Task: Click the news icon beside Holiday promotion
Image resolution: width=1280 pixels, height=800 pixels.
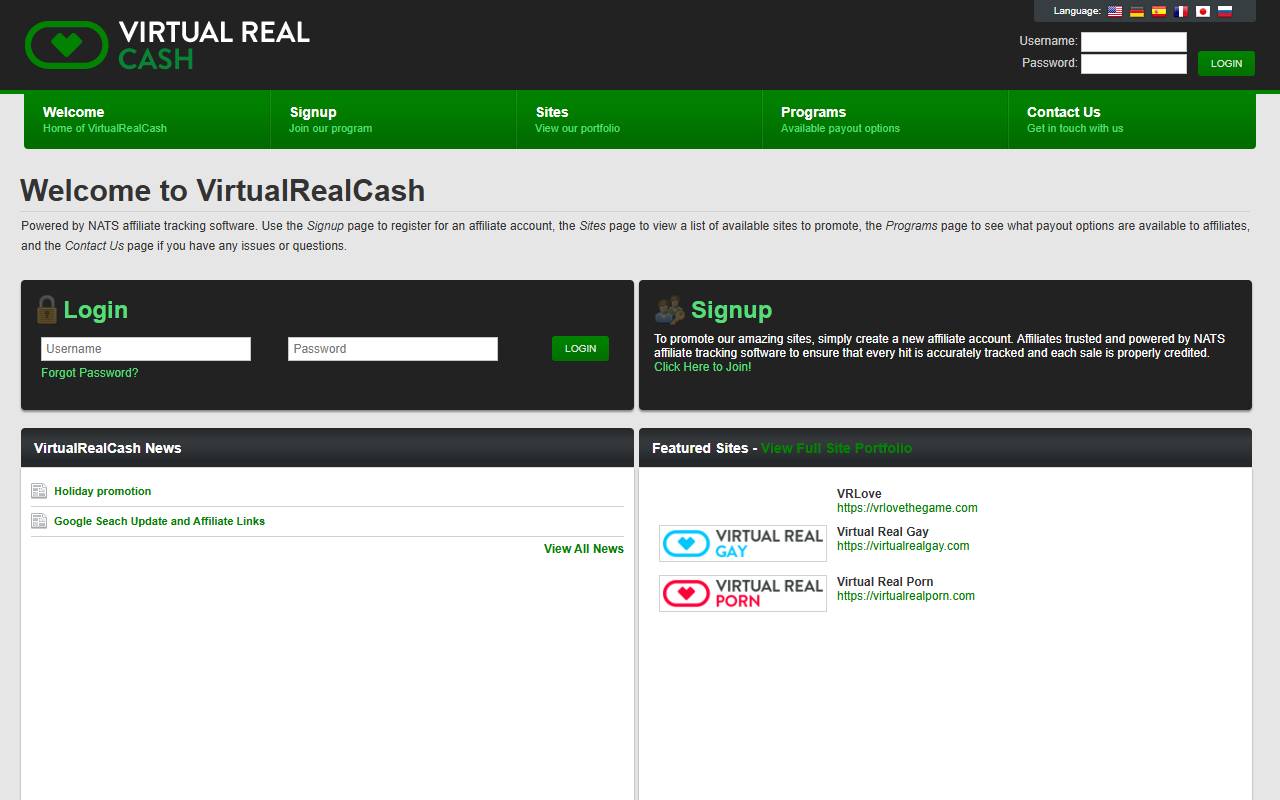Action: coord(39,491)
